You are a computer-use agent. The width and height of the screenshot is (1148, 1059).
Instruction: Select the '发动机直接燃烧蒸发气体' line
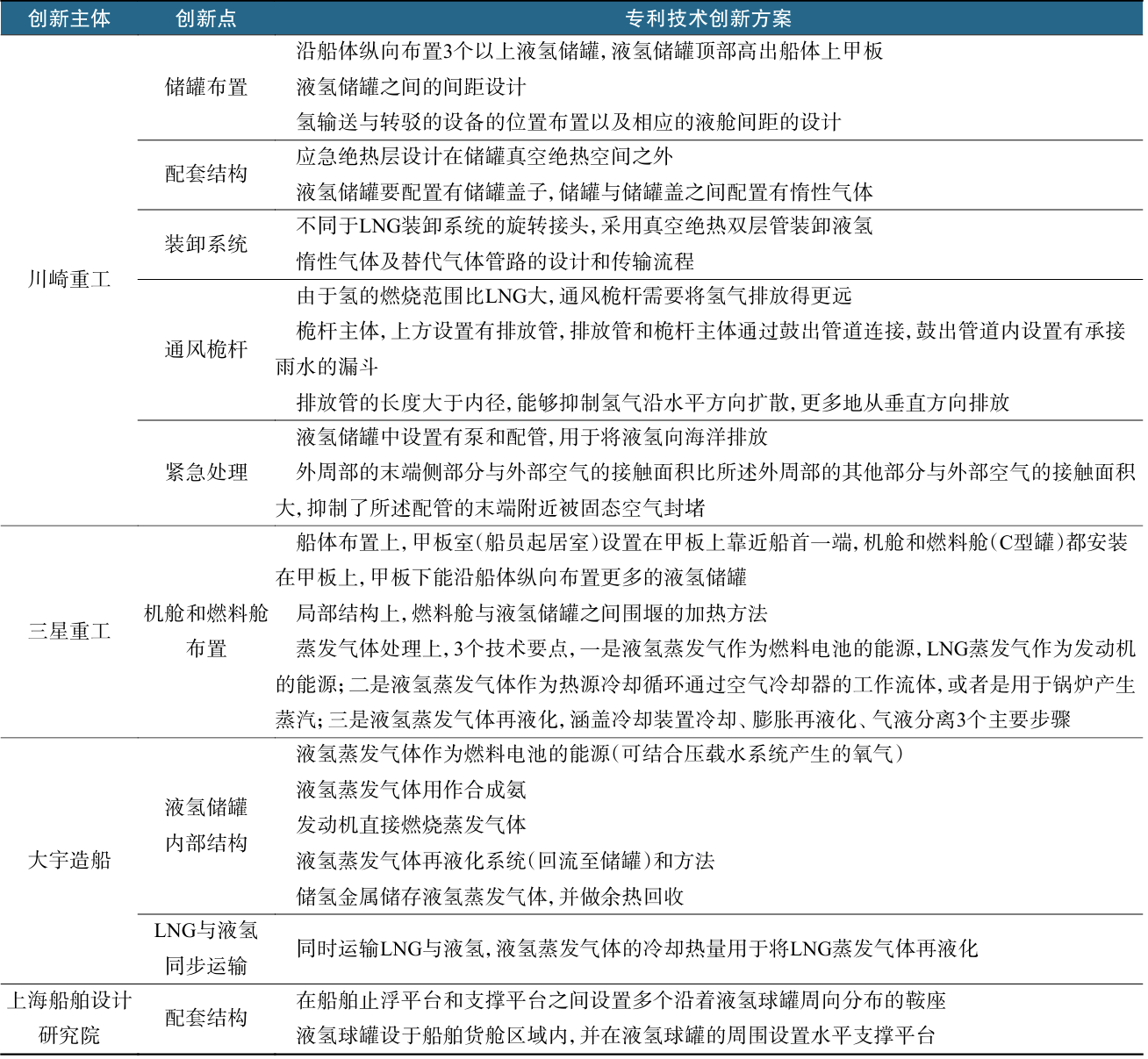pyautogui.click(x=411, y=825)
